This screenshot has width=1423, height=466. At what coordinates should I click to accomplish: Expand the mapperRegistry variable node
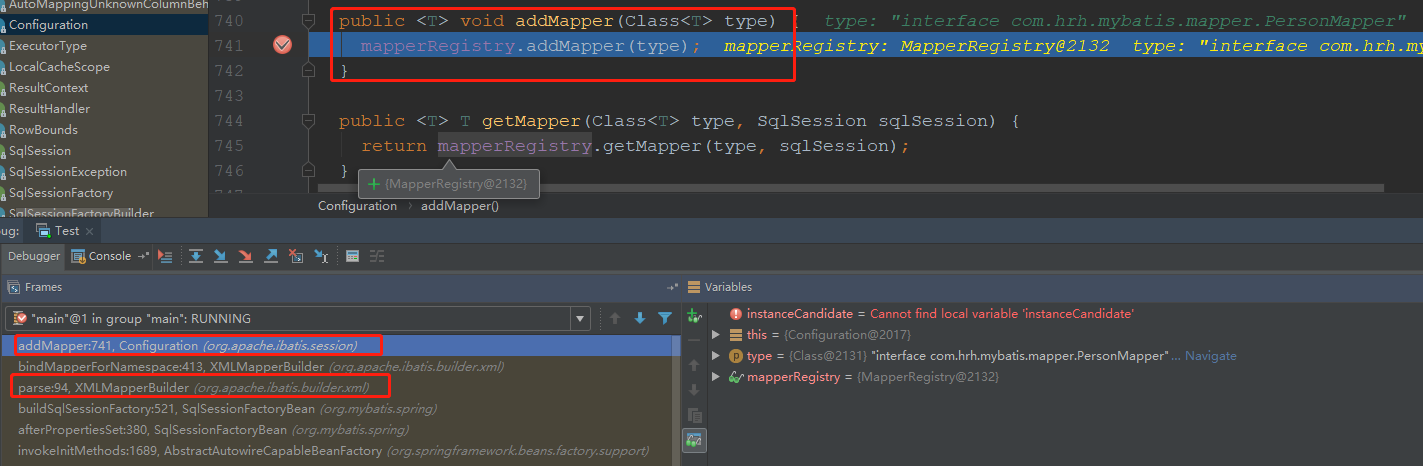(716, 377)
